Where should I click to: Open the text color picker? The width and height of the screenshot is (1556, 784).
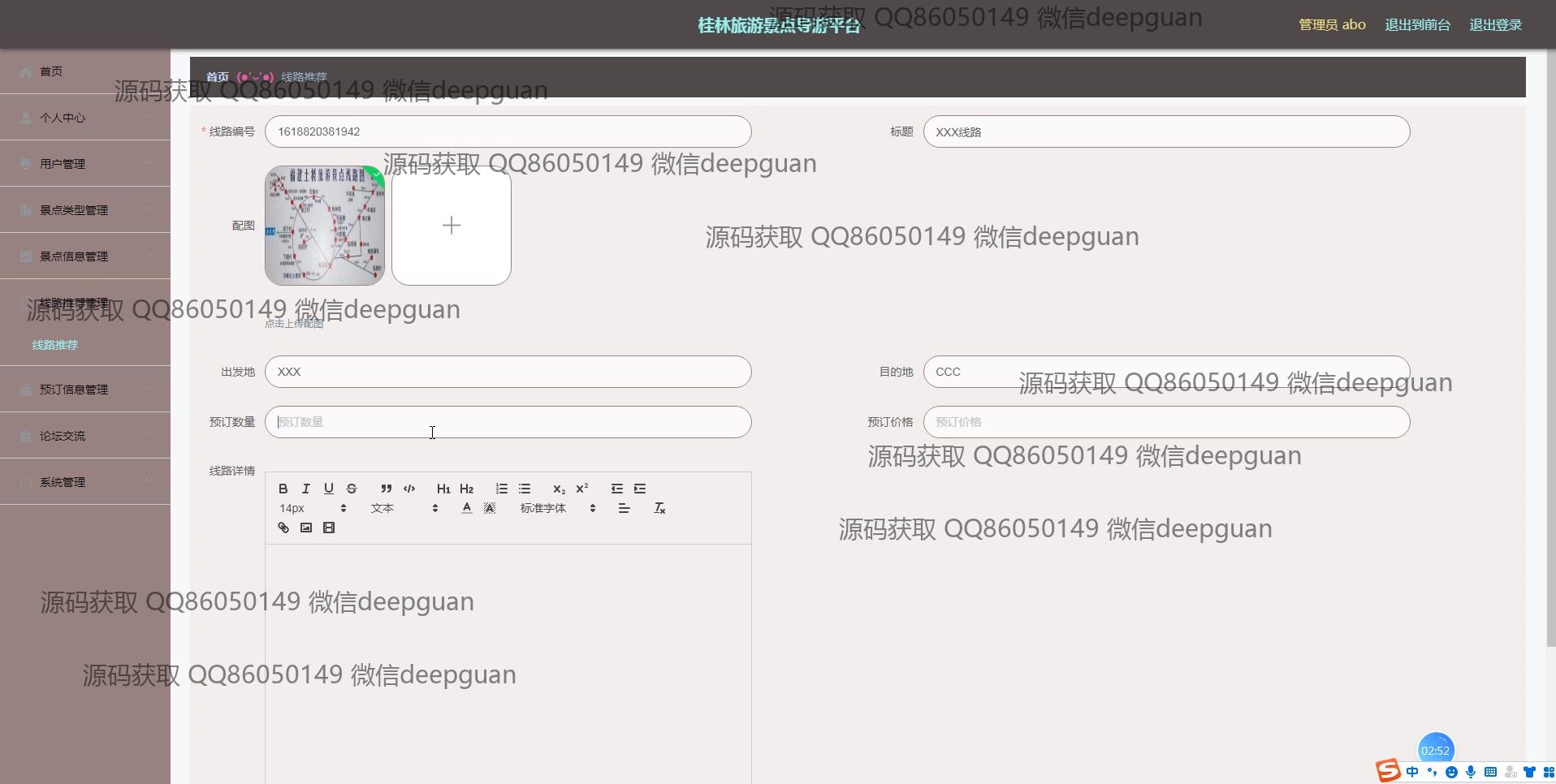pyautogui.click(x=466, y=508)
